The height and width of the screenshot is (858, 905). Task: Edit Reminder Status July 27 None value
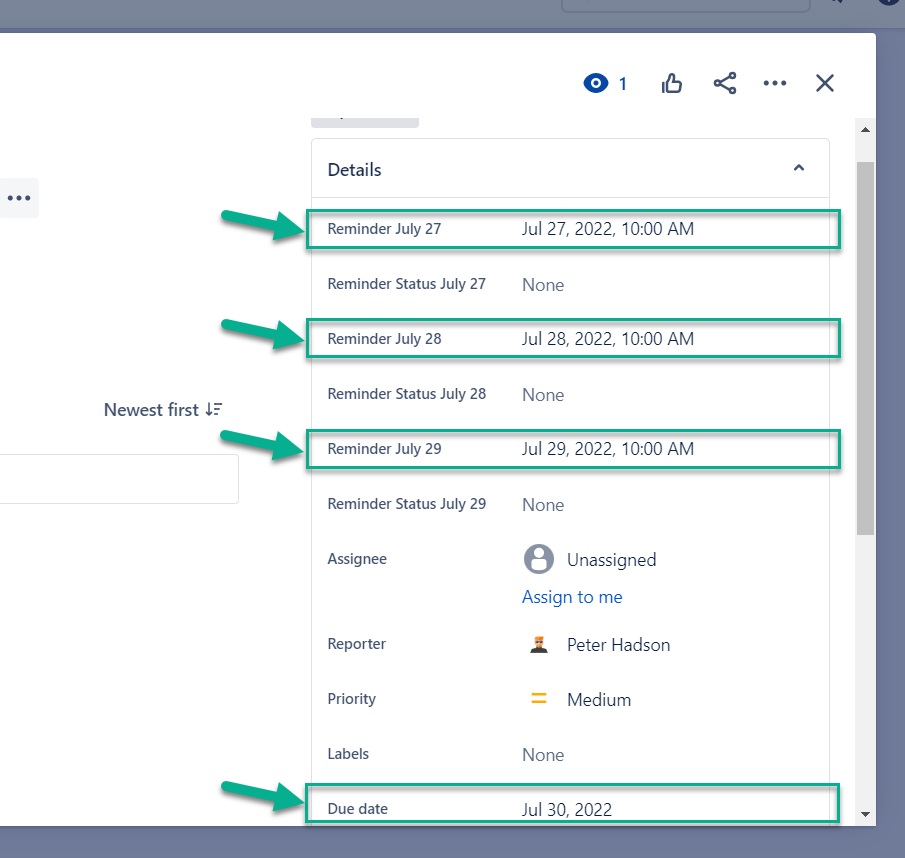click(x=543, y=284)
